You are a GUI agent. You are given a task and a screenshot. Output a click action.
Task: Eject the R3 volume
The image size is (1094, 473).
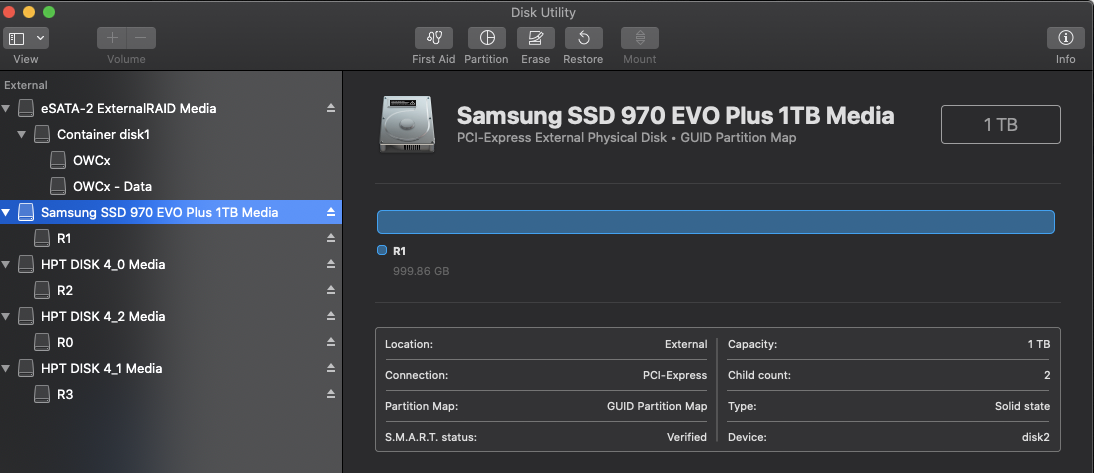(331, 394)
